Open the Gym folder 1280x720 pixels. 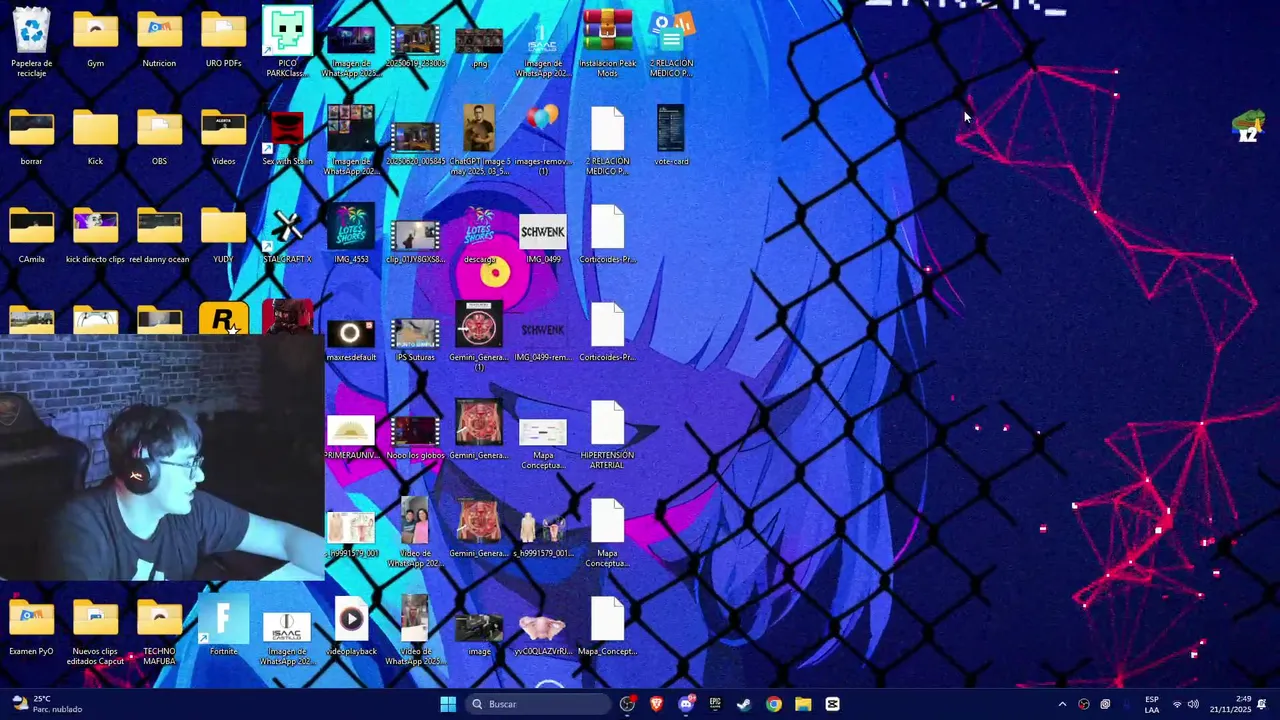pos(95,41)
